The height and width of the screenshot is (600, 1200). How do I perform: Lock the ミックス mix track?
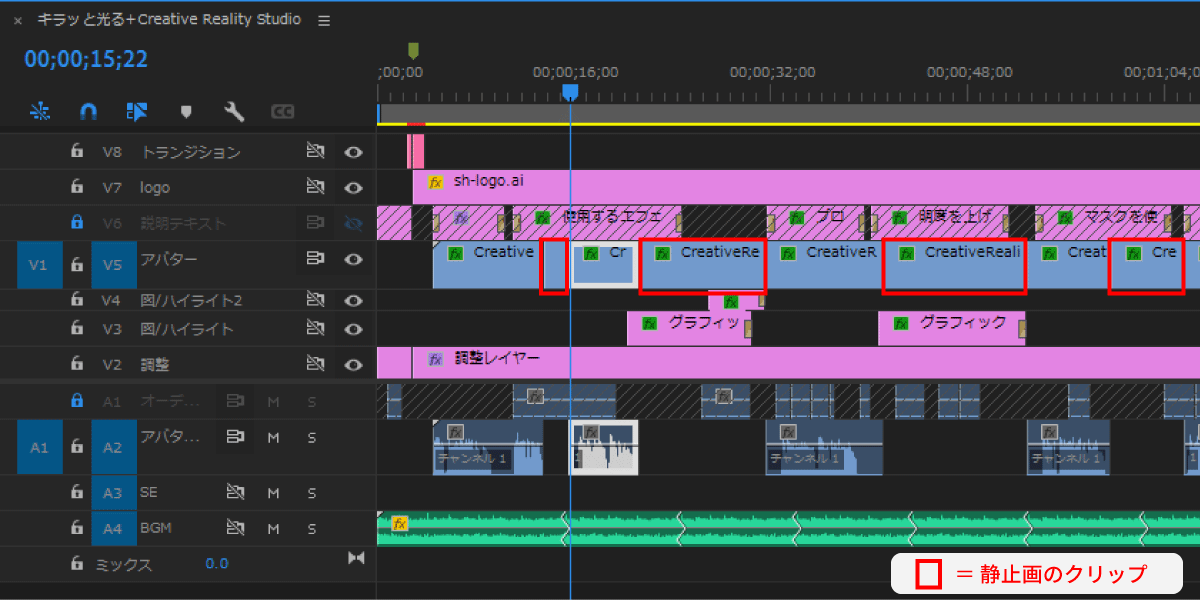76,564
